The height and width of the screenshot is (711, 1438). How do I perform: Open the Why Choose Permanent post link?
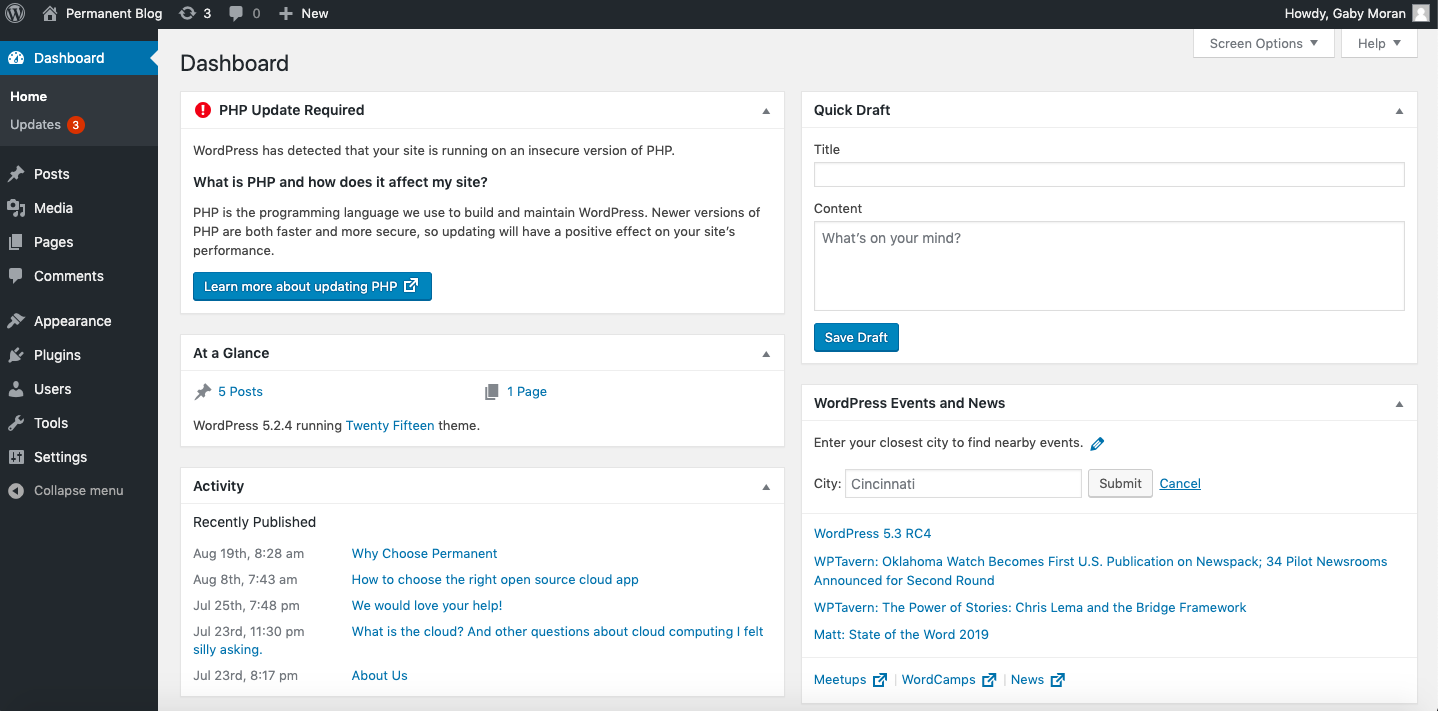tap(424, 554)
